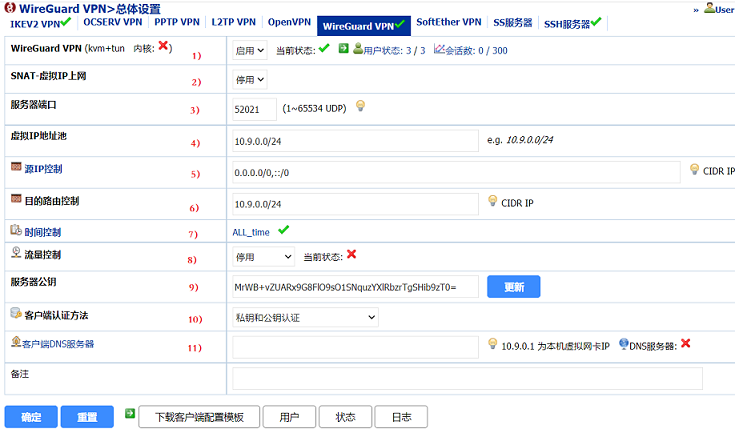This screenshot has width=735, height=433.
Task: Click the 流量控制 icon
Action: coord(16,253)
